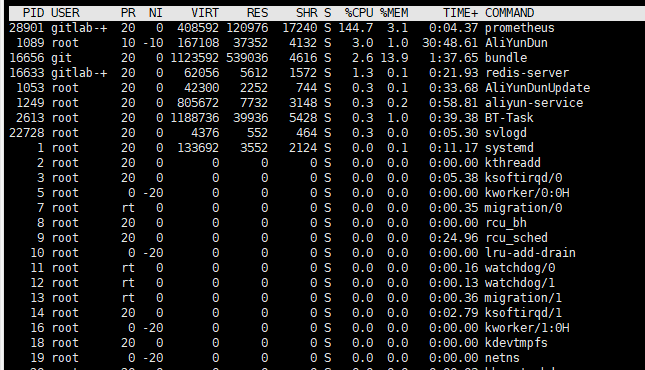Screen dimensions: 645x370
Task: Click the SHR column header
Action: 307,13
